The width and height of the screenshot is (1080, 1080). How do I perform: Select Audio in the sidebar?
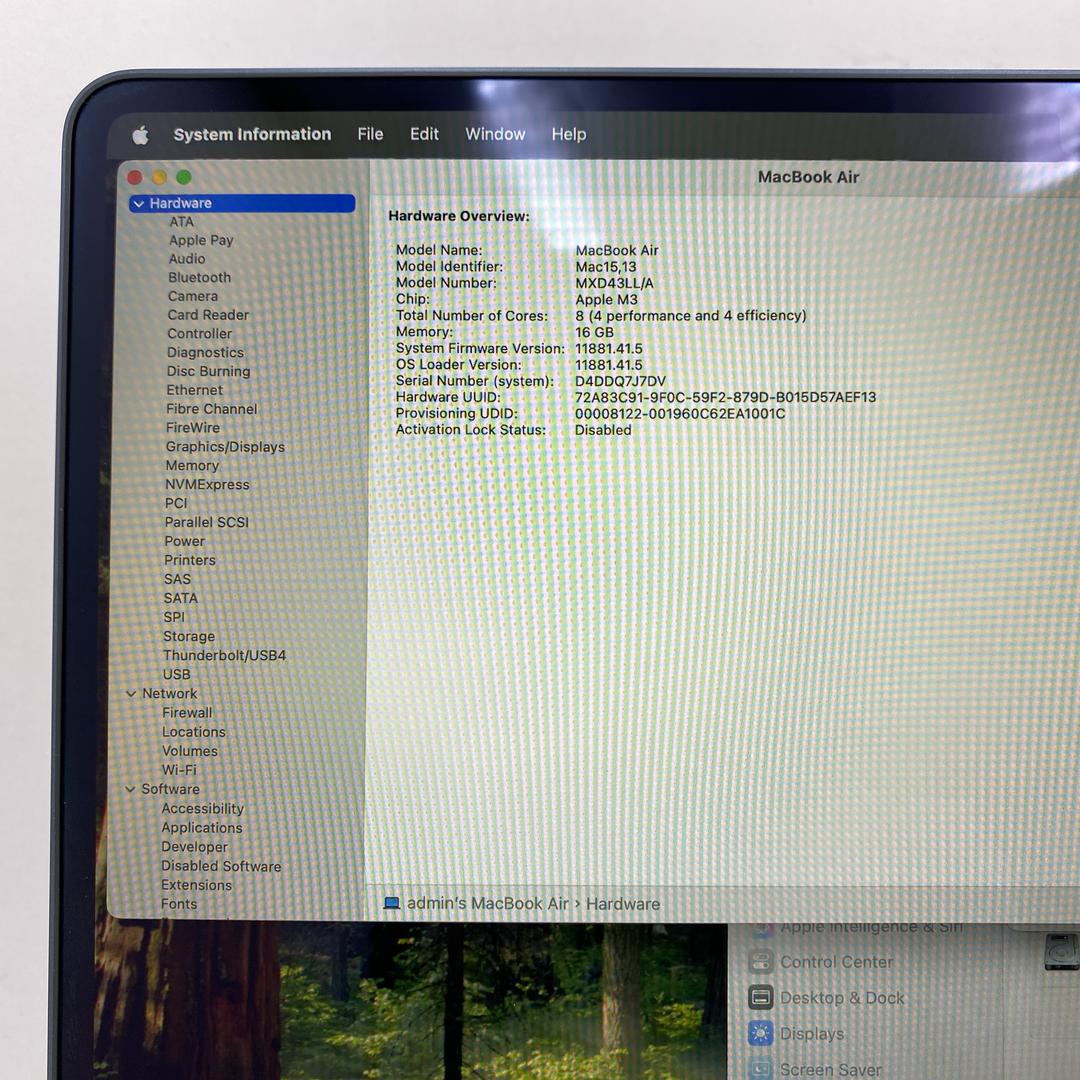click(x=187, y=259)
